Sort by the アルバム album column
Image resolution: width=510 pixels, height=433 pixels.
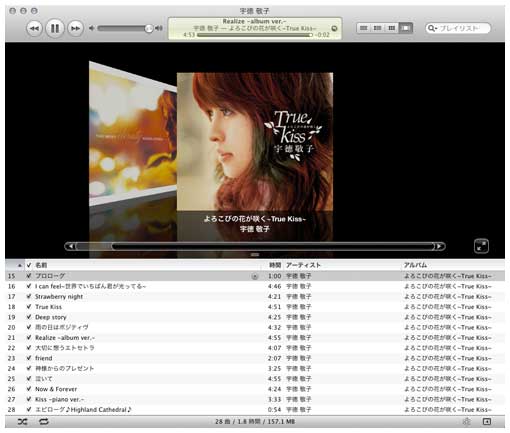[x=415, y=265]
